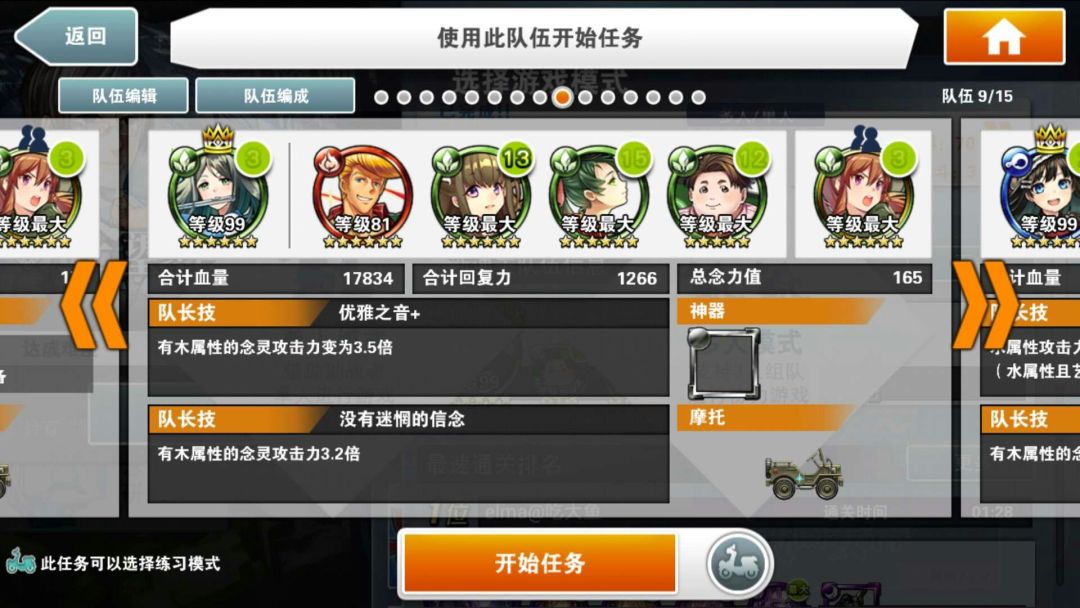Open the empty 神器 artifact slot
Image resolution: width=1080 pixels, height=608 pixels.
pyautogui.click(x=723, y=364)
